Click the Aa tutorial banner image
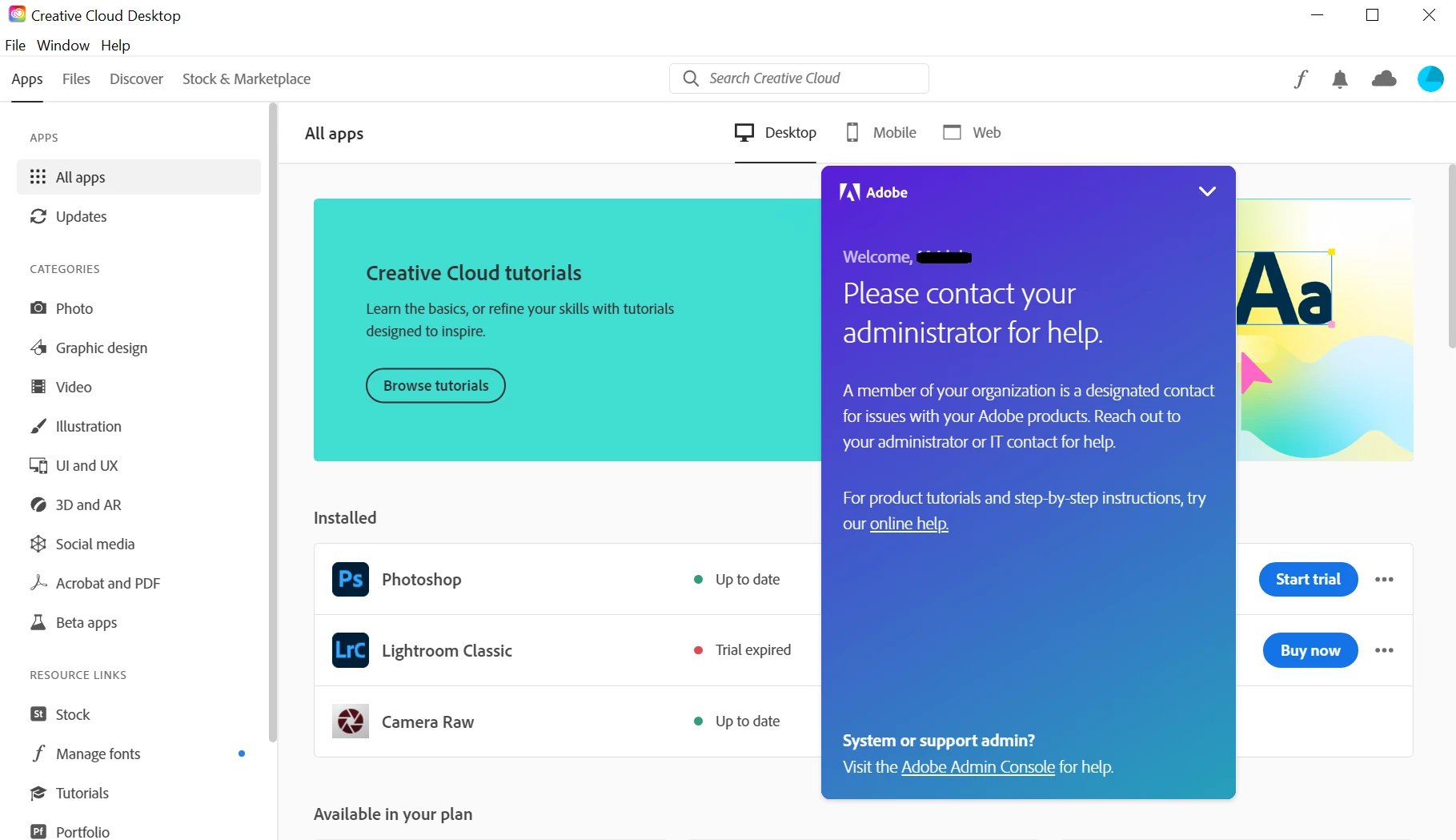 pos(1325,330)
